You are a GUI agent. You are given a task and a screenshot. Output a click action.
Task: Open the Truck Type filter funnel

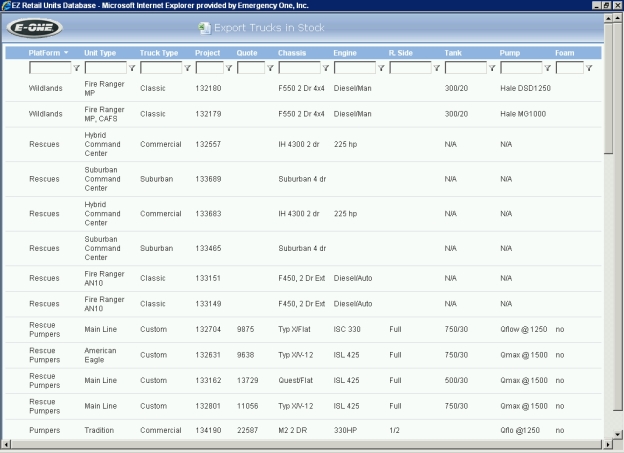coord(187,68)
